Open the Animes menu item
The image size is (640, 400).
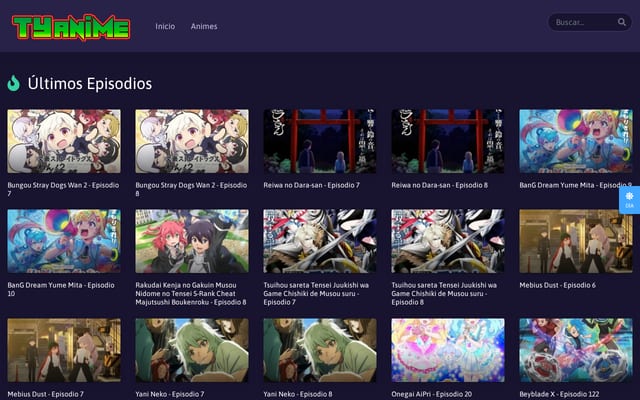click(x=204, y=26)
